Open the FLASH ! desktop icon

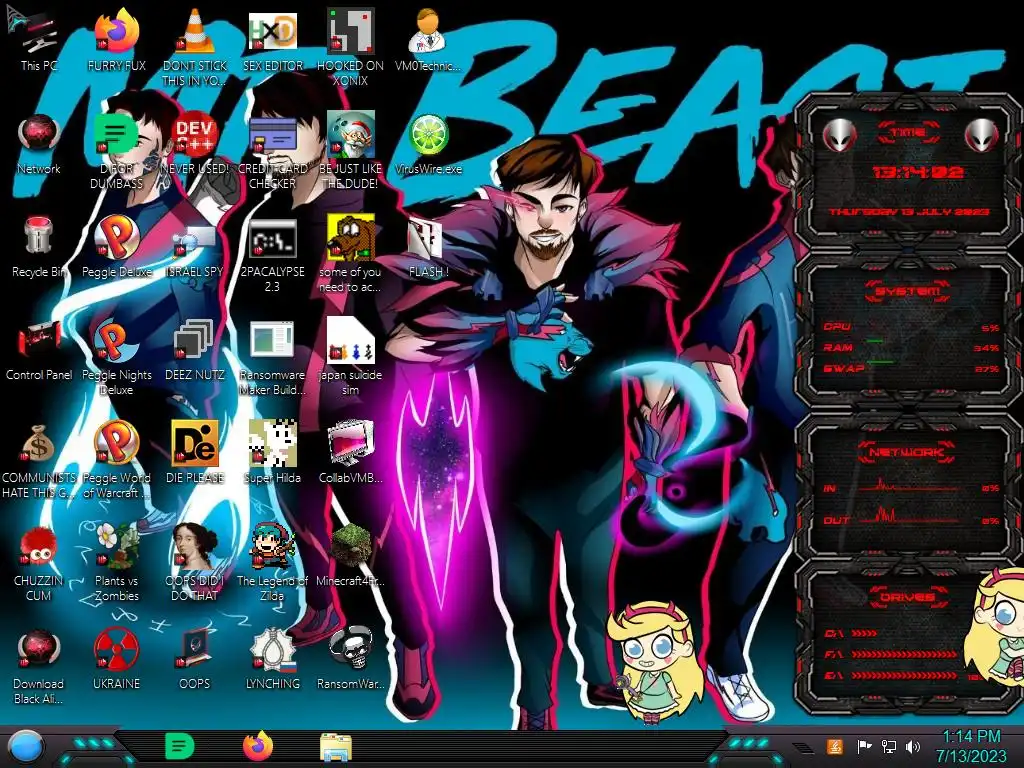coord(428,238)
